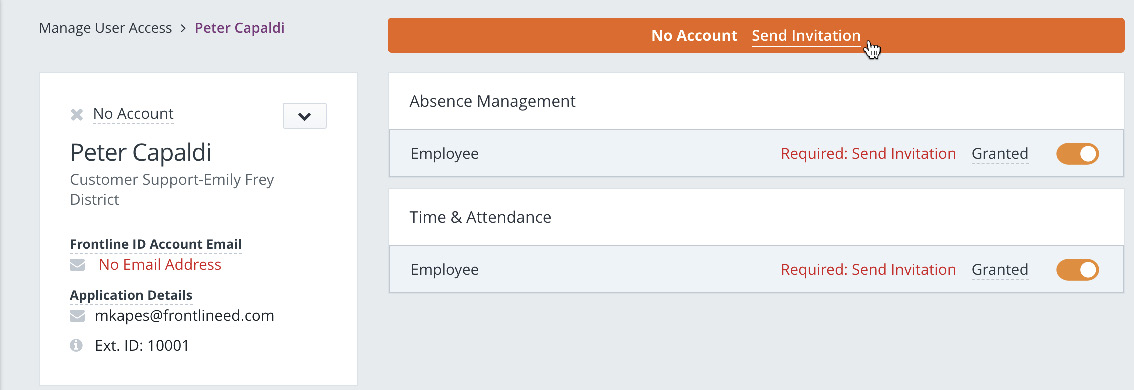Toggle Absence Management Employee access switch

1078,153
